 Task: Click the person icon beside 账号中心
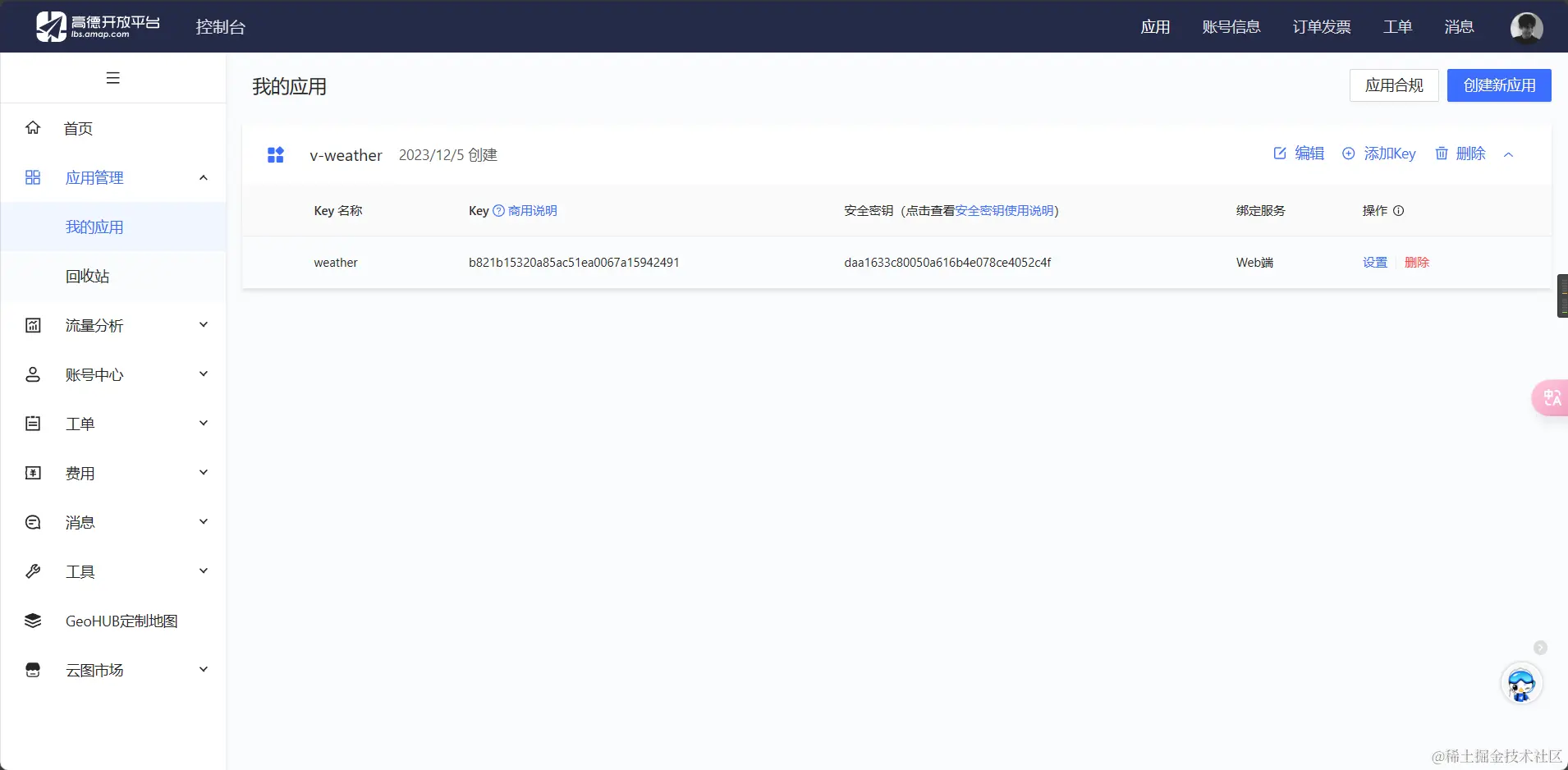33,374
